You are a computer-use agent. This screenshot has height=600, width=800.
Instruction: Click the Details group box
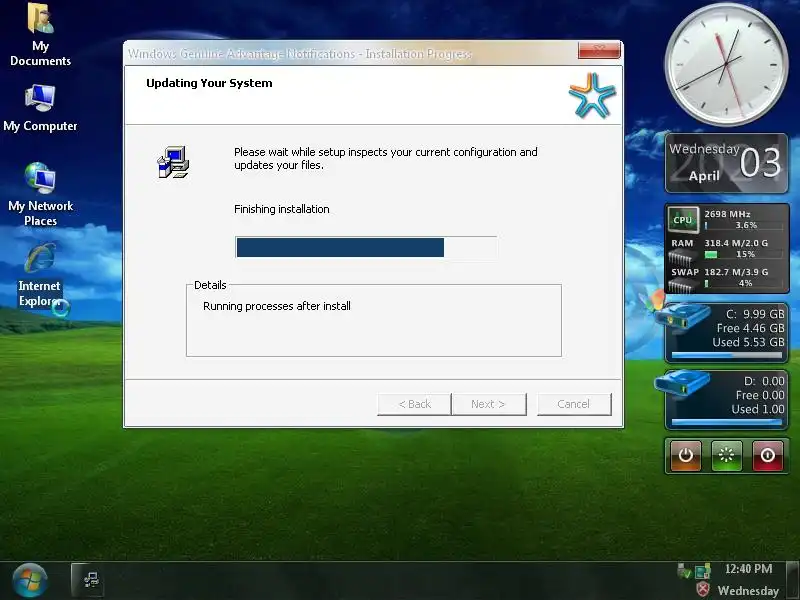click(x=374, y=320)
